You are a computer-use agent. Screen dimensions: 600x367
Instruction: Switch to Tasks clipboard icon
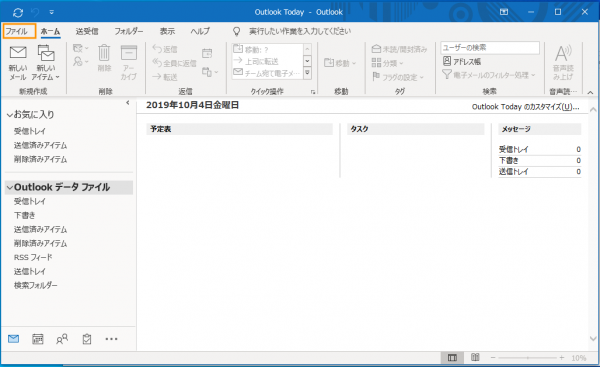[87, 339]
